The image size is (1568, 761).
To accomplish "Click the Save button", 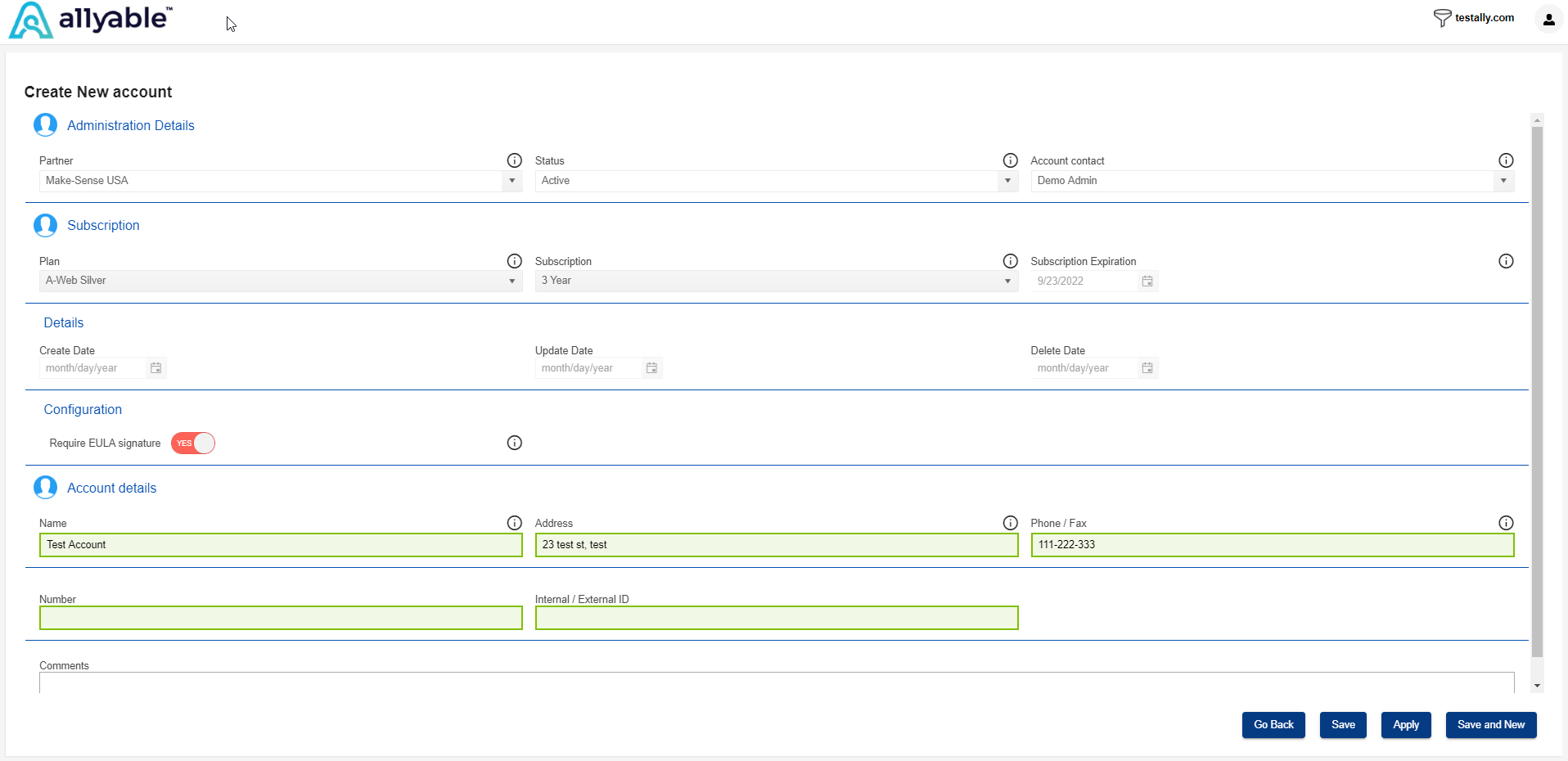I will point(1343,725).
